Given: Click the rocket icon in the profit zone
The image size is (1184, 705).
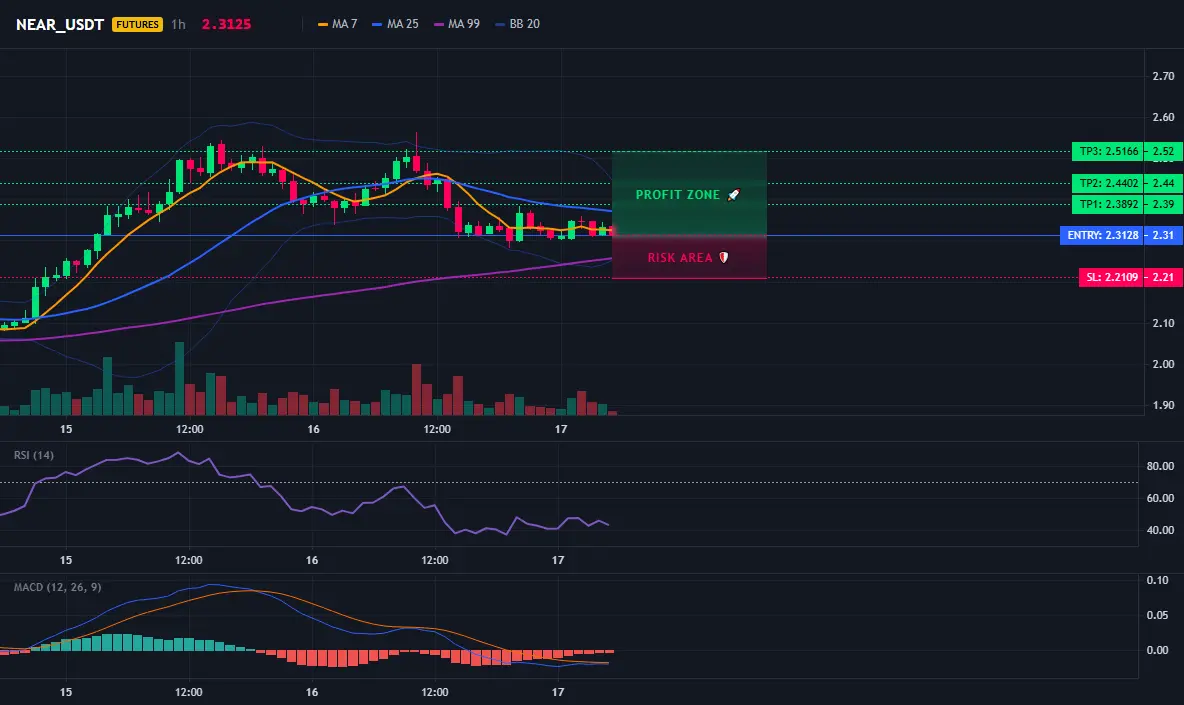Looking at the screenshot, I should tap(733, 195).
